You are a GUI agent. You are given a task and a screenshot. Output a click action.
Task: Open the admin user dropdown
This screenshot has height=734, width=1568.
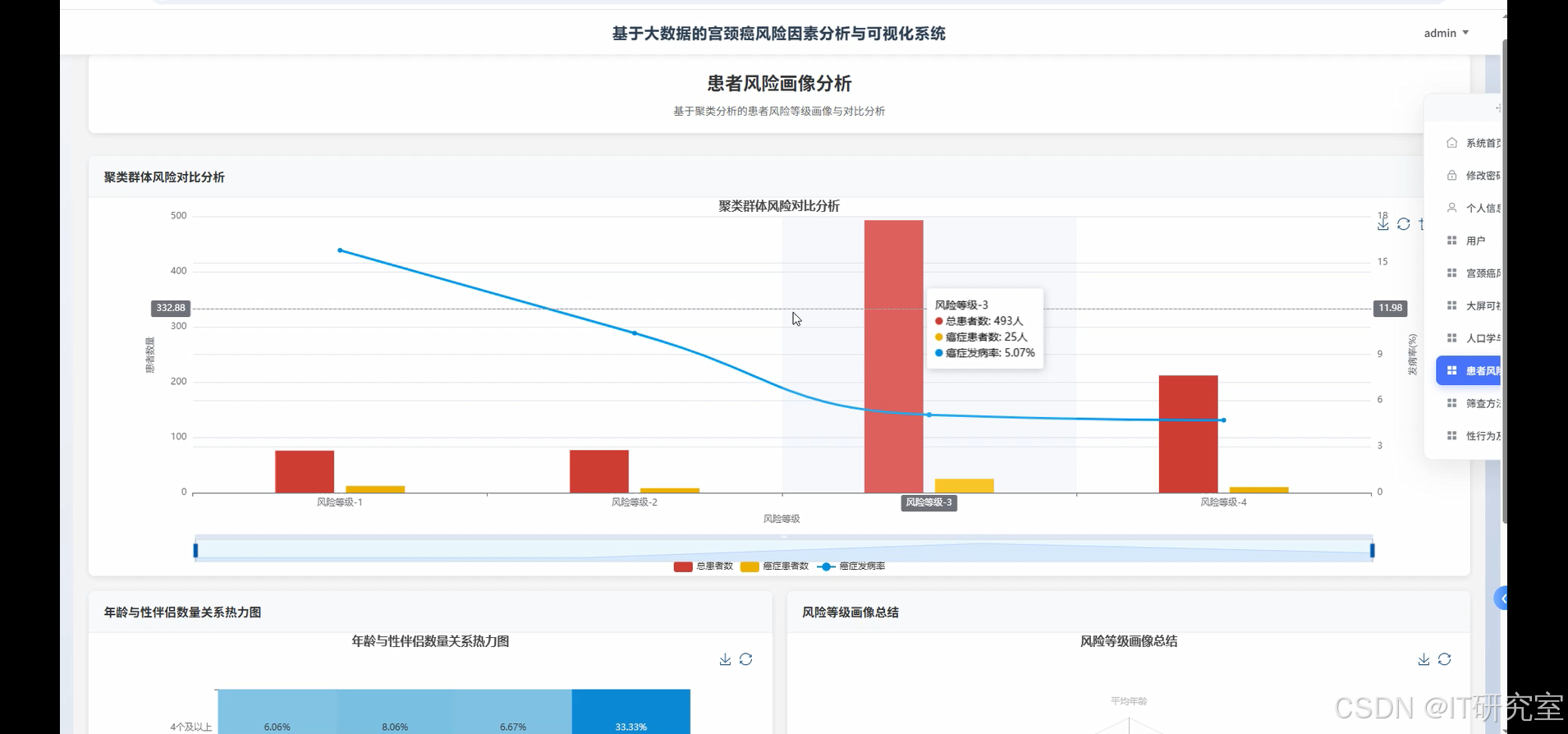[x=1447, y=33]
